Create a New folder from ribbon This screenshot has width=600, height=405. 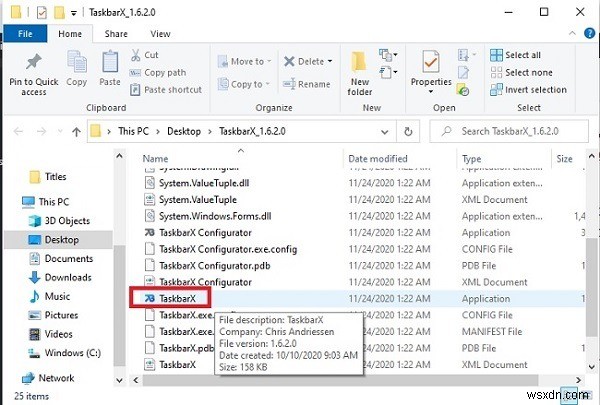(360, 73)
